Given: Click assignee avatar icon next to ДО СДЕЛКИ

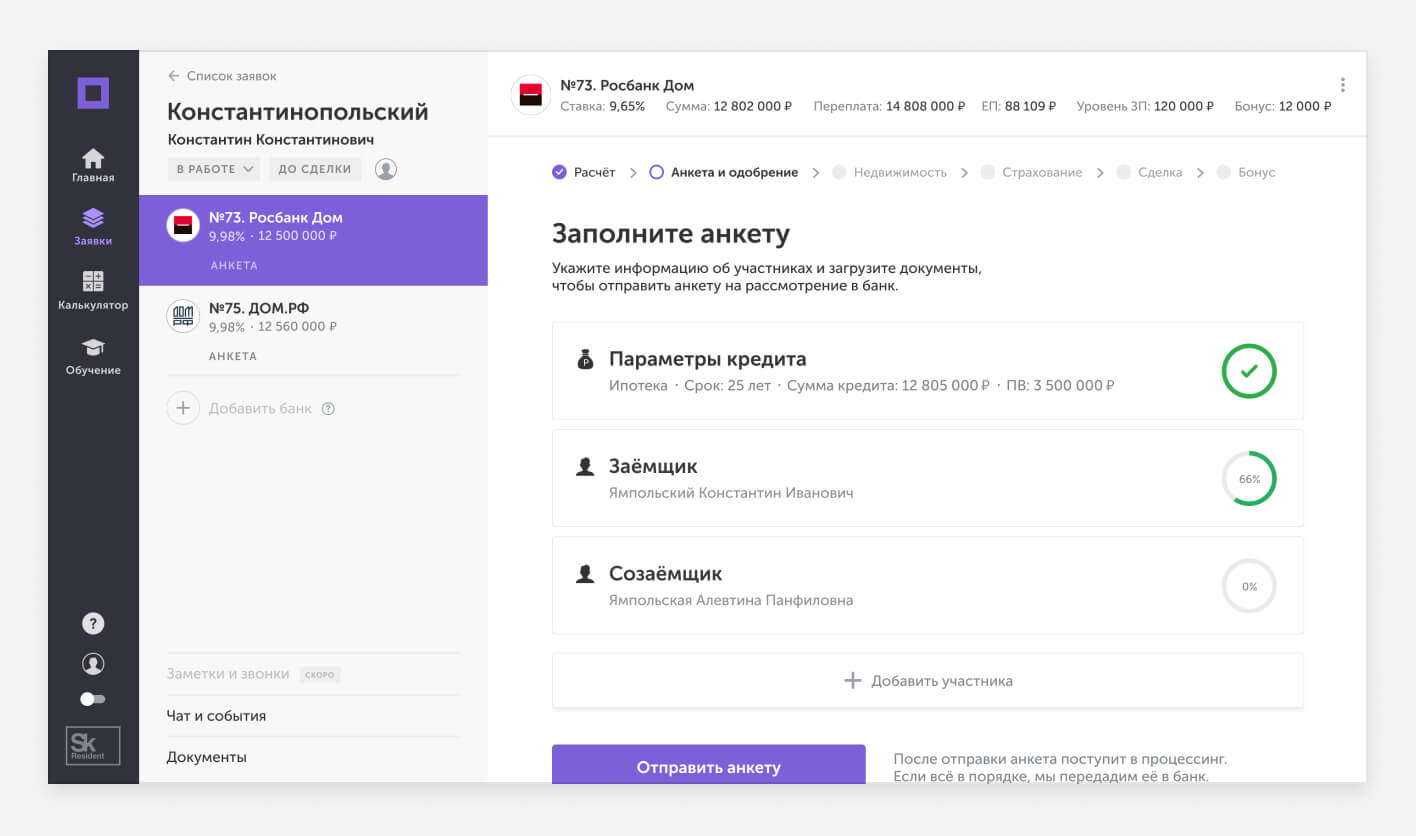Looking at the screenshot, I should pos(386,169).
